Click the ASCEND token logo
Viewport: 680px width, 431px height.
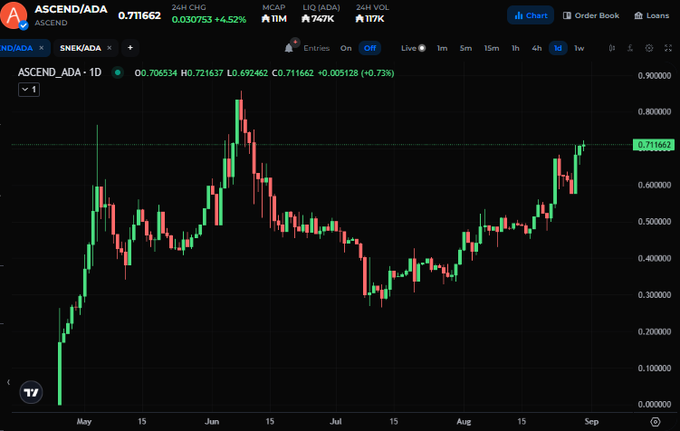click(x=13, y=15)
